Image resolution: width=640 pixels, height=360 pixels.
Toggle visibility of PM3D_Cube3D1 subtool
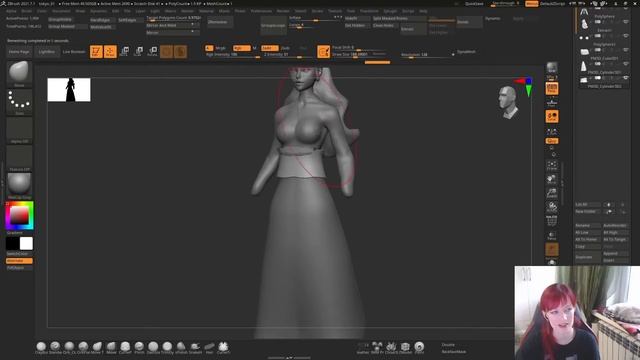pyautogui.click(x=626, y=50)
